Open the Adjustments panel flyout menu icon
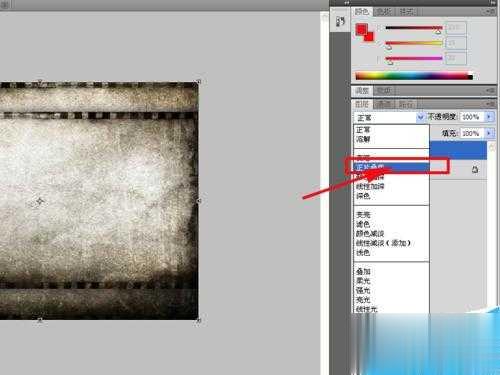The height and width of the screenshot is (375, 500). (490, 90)
